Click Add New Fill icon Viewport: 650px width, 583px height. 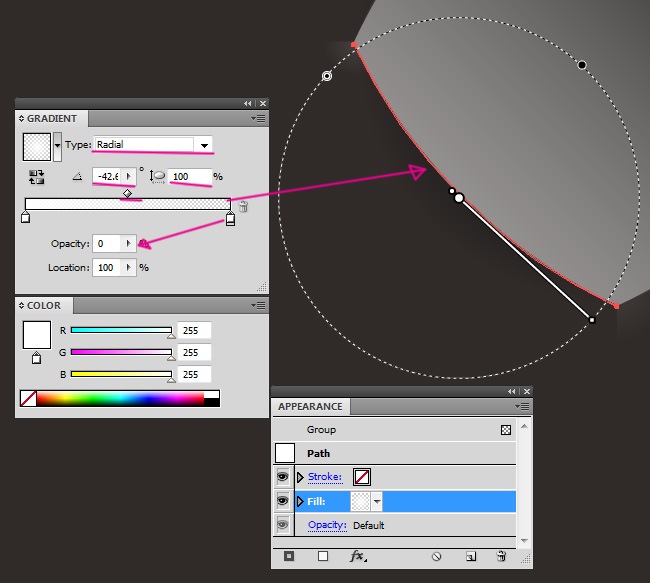coord(323,556)
